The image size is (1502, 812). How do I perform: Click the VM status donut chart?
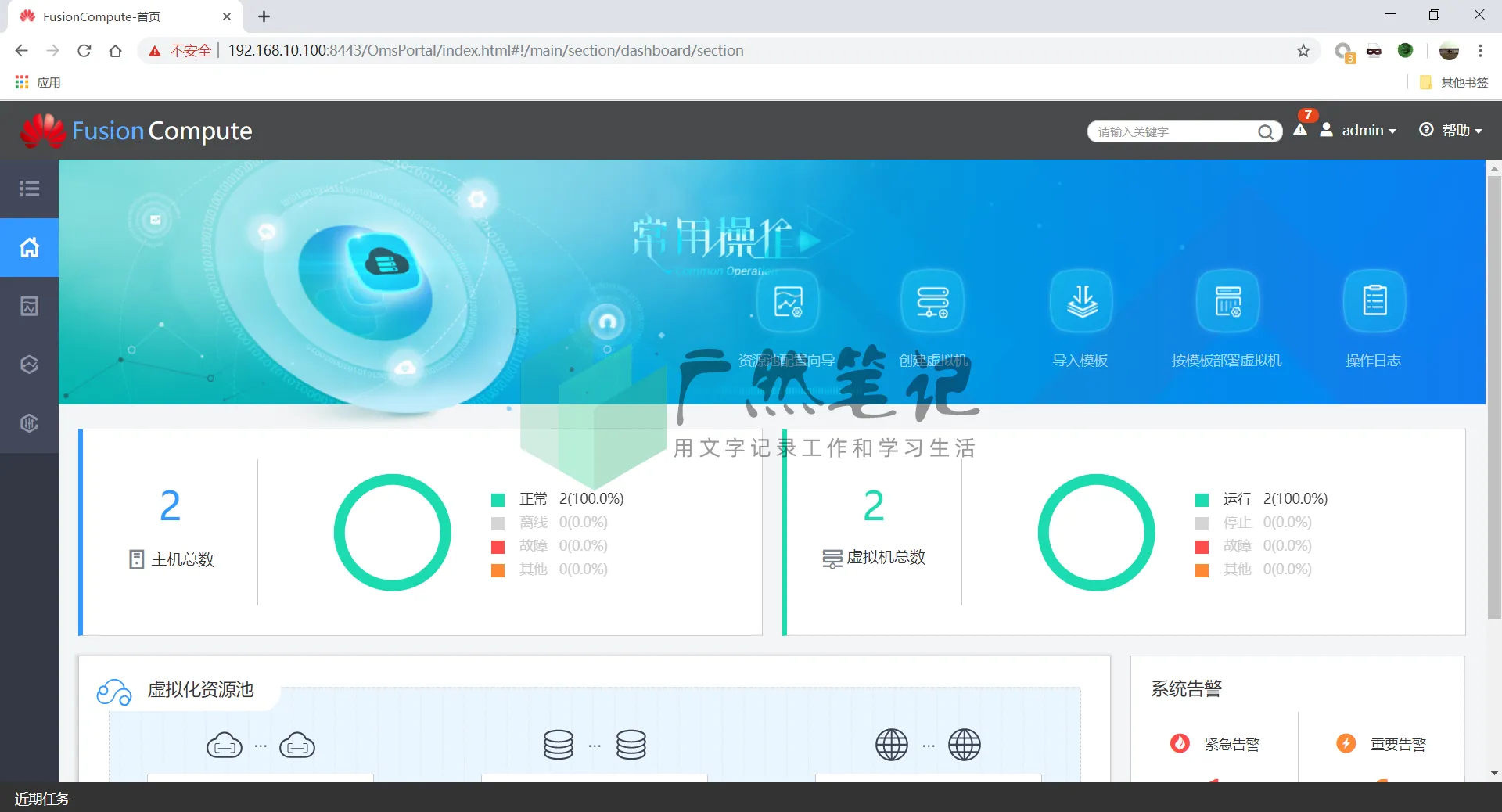(1096, 533)
